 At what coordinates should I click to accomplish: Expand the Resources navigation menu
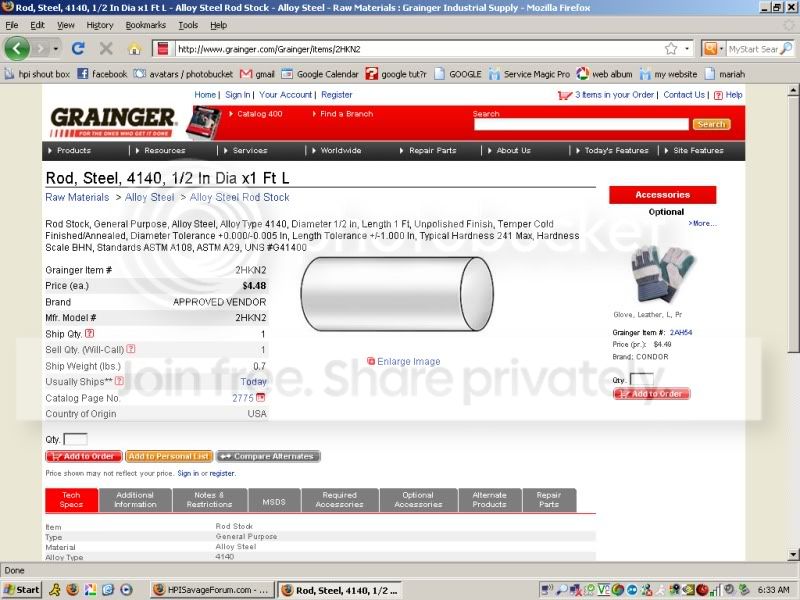tap(160, 151)
